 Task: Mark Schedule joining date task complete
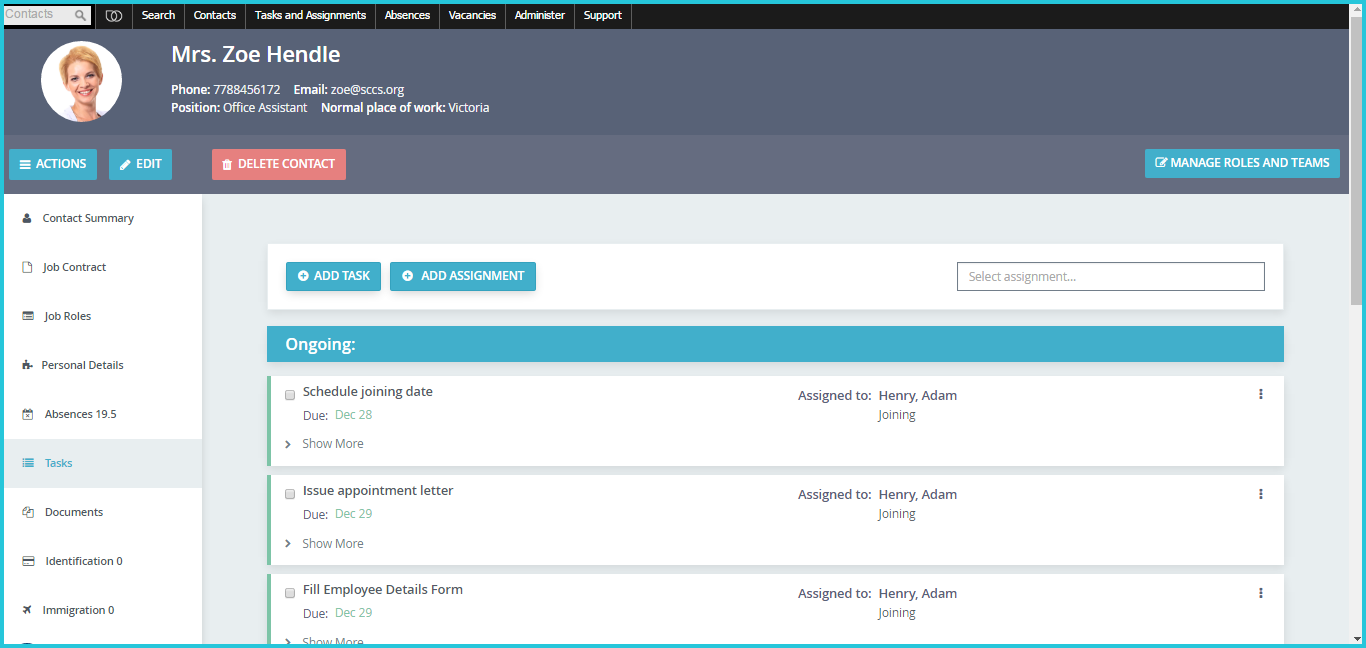[x=290, y=395]
